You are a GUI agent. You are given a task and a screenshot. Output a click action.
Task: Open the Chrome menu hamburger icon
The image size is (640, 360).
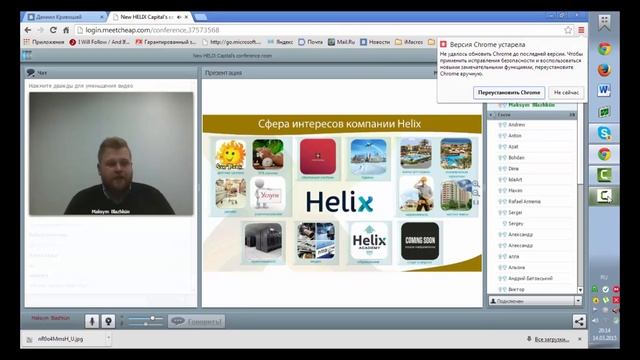pos(581,30)
